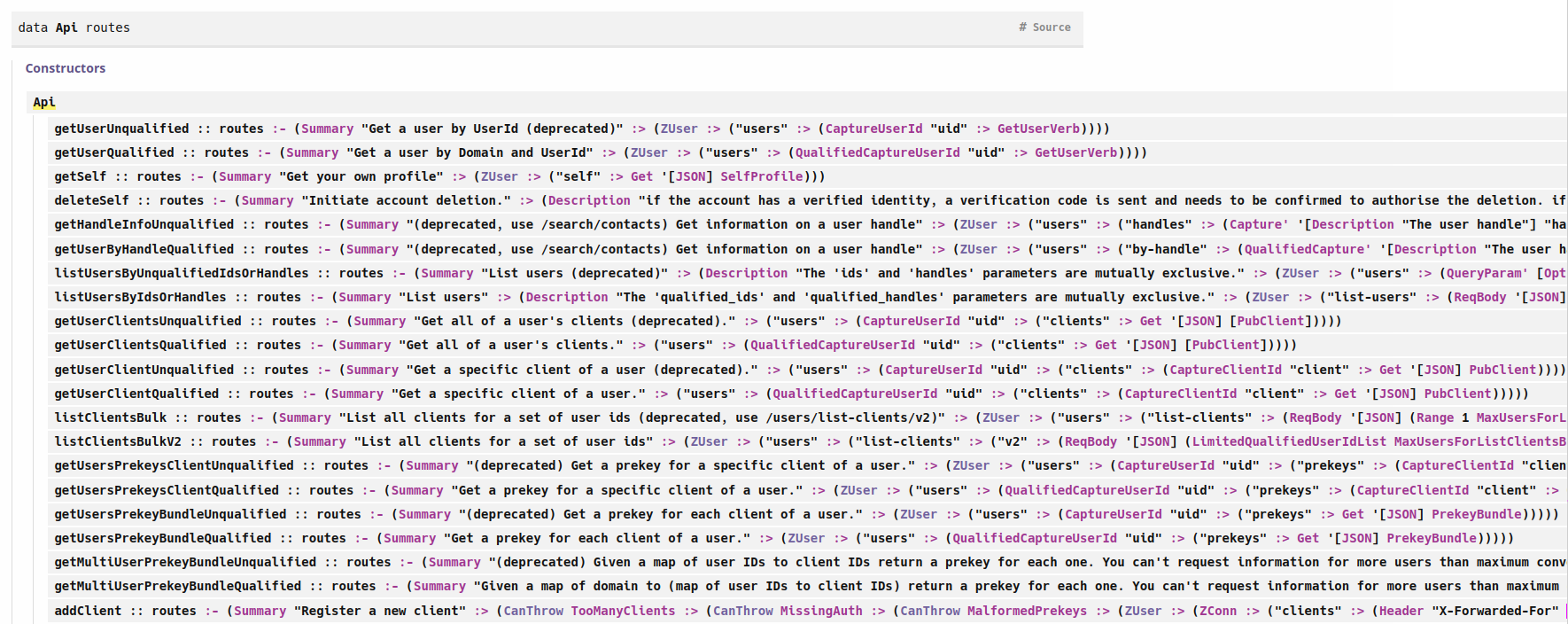Click the getUsersPrekeysClientQualified field name
The width and height of the screenshot is (1568, 624).
pos(167,490)
